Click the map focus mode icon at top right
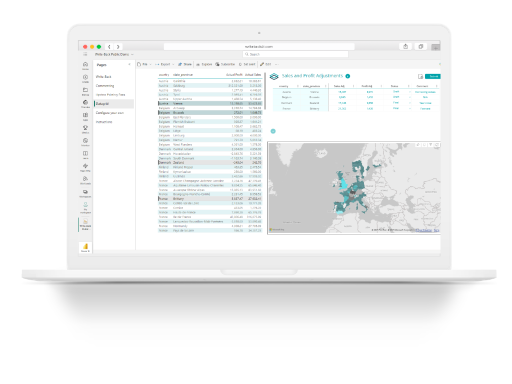This screenshot has height=384, width=512. click(x=437, y=145)
